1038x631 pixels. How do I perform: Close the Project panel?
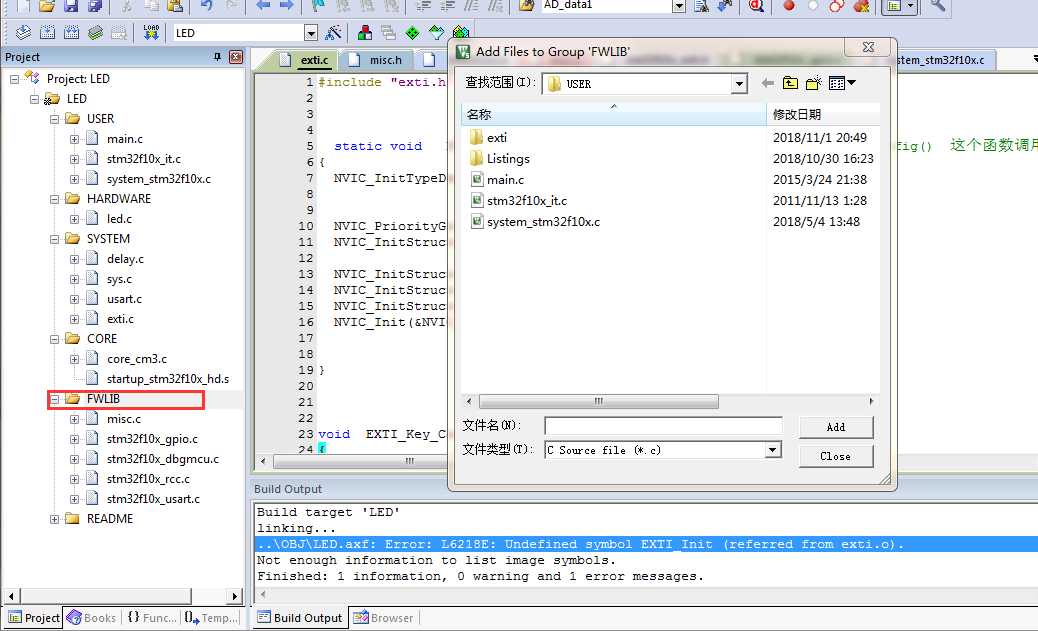pos(236,57)
